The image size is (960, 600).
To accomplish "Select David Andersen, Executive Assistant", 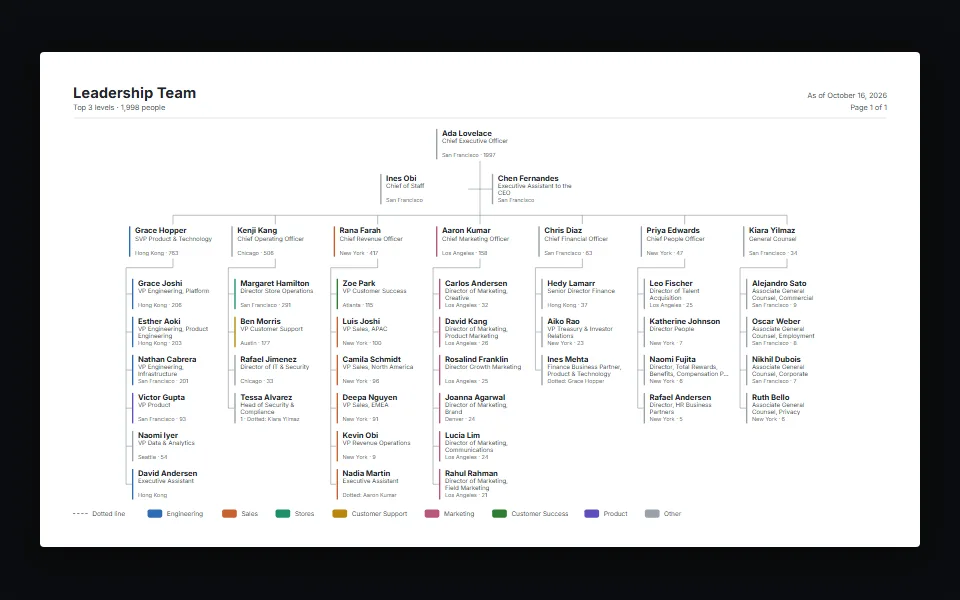I will coord(174,484).
